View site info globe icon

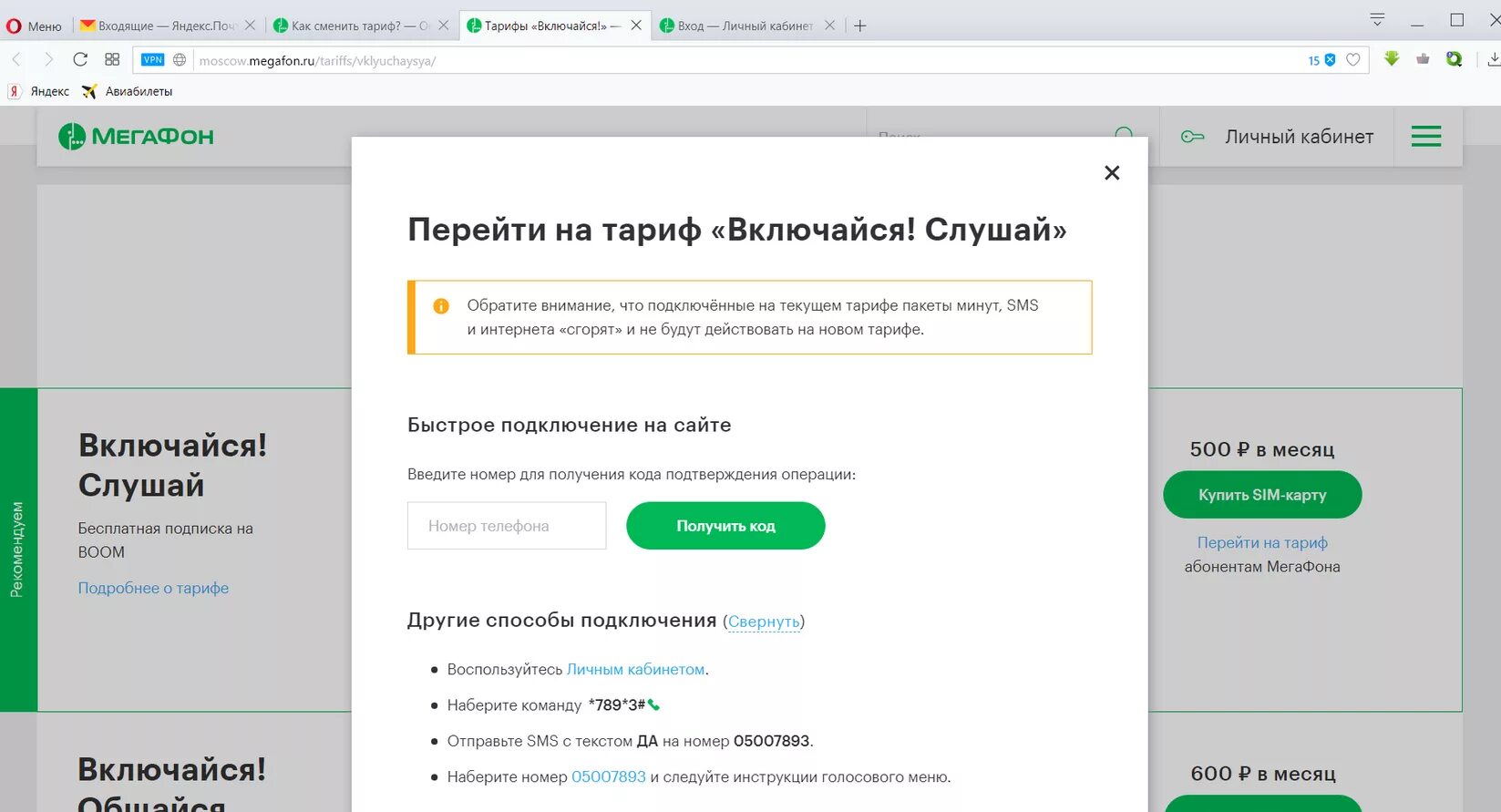(x=180, y=60)
